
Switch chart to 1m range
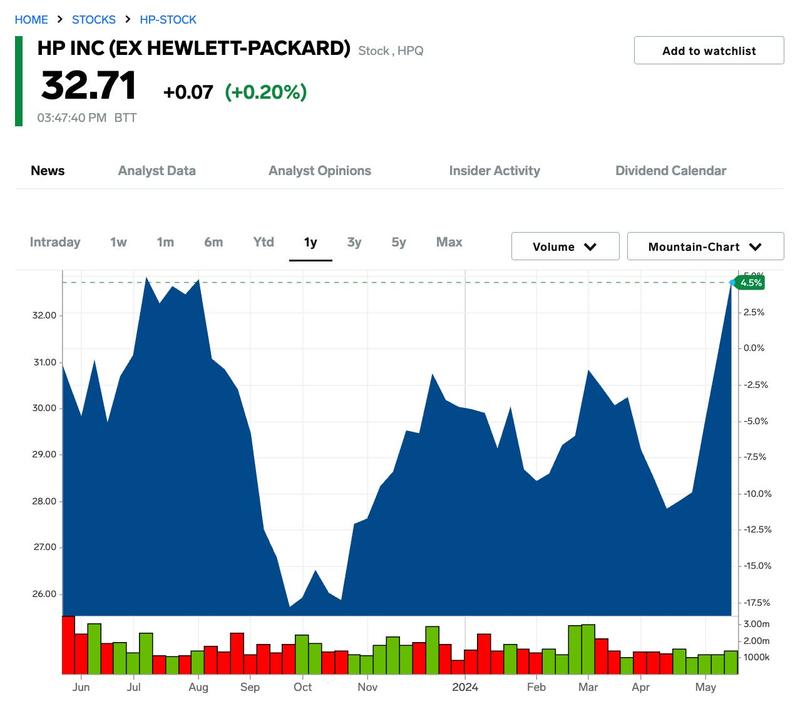[x=165, y=242]
